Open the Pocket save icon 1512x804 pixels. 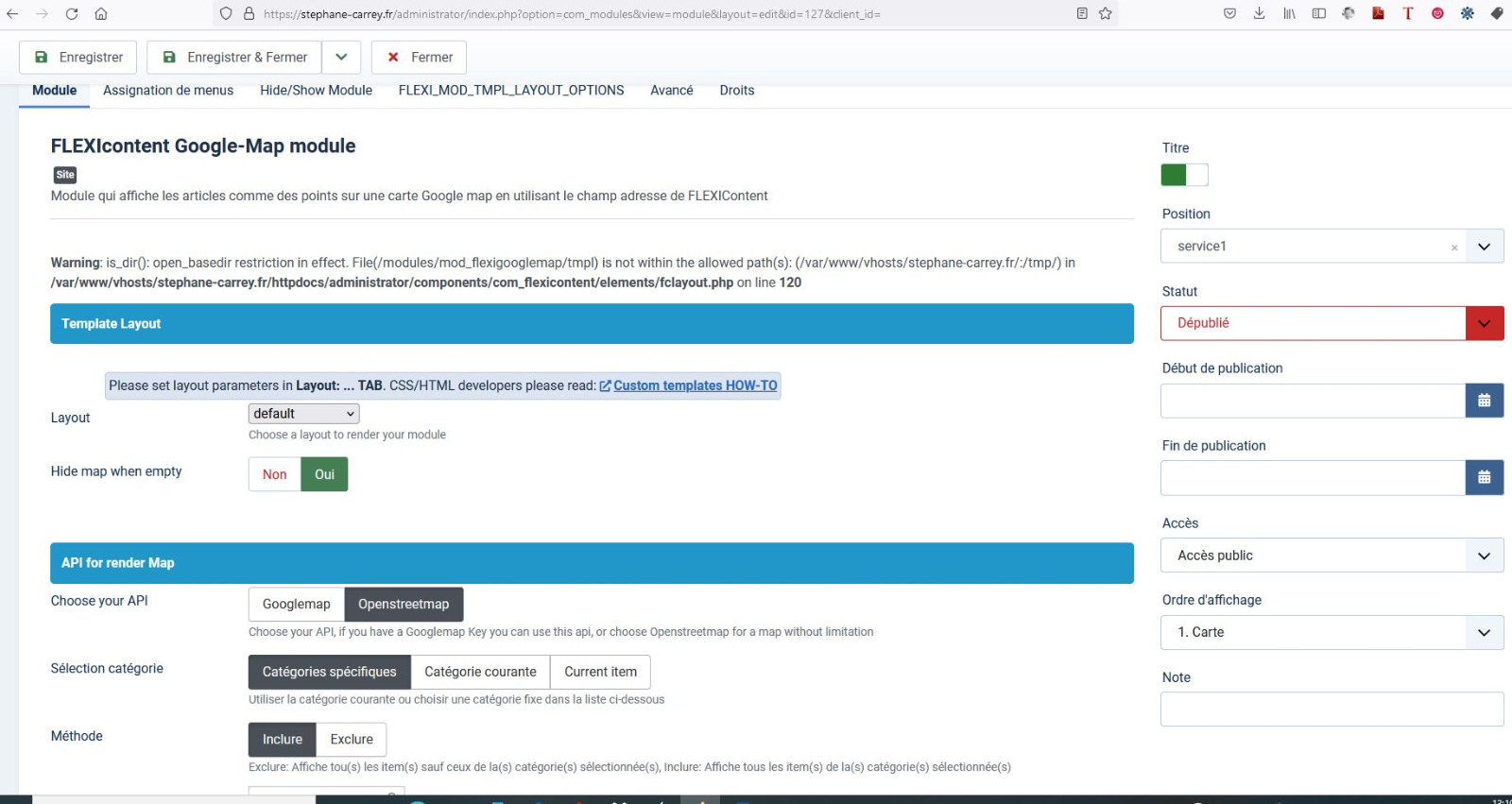tap(1229, 14)
